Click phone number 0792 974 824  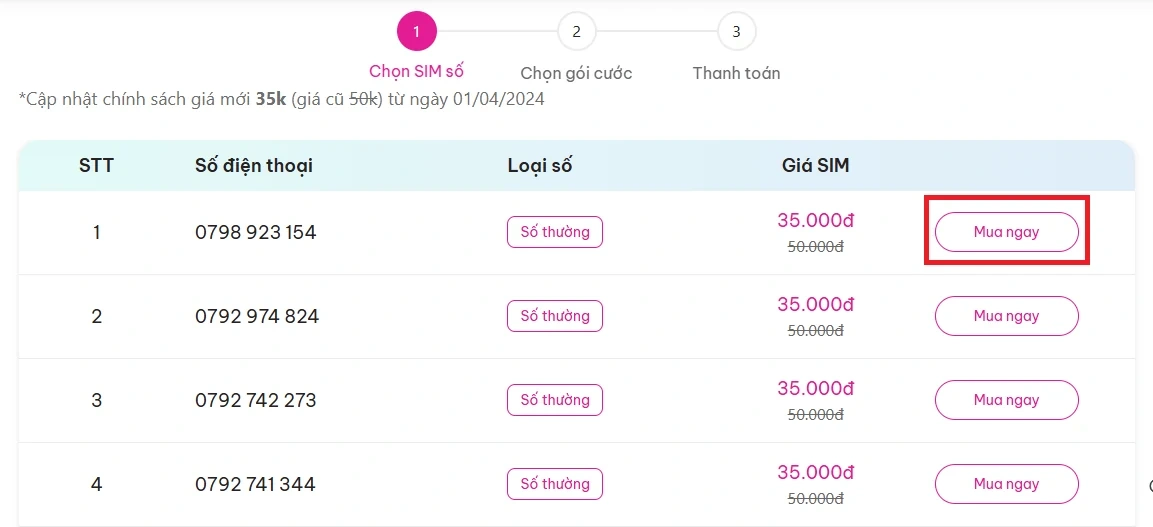coord(256,317)
